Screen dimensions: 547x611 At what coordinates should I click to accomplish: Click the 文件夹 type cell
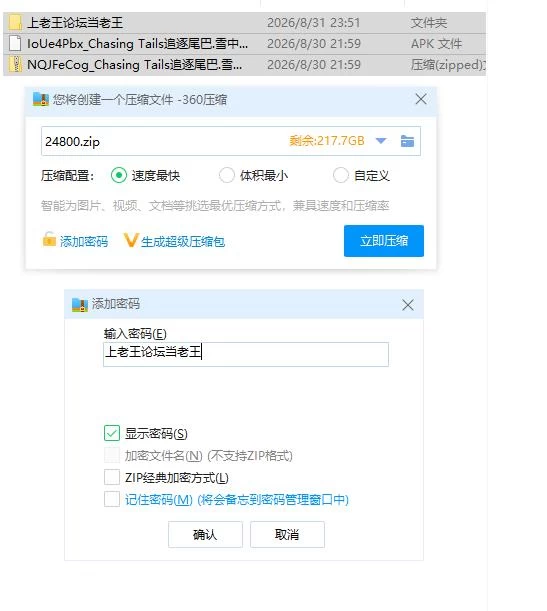pos(429,23)
